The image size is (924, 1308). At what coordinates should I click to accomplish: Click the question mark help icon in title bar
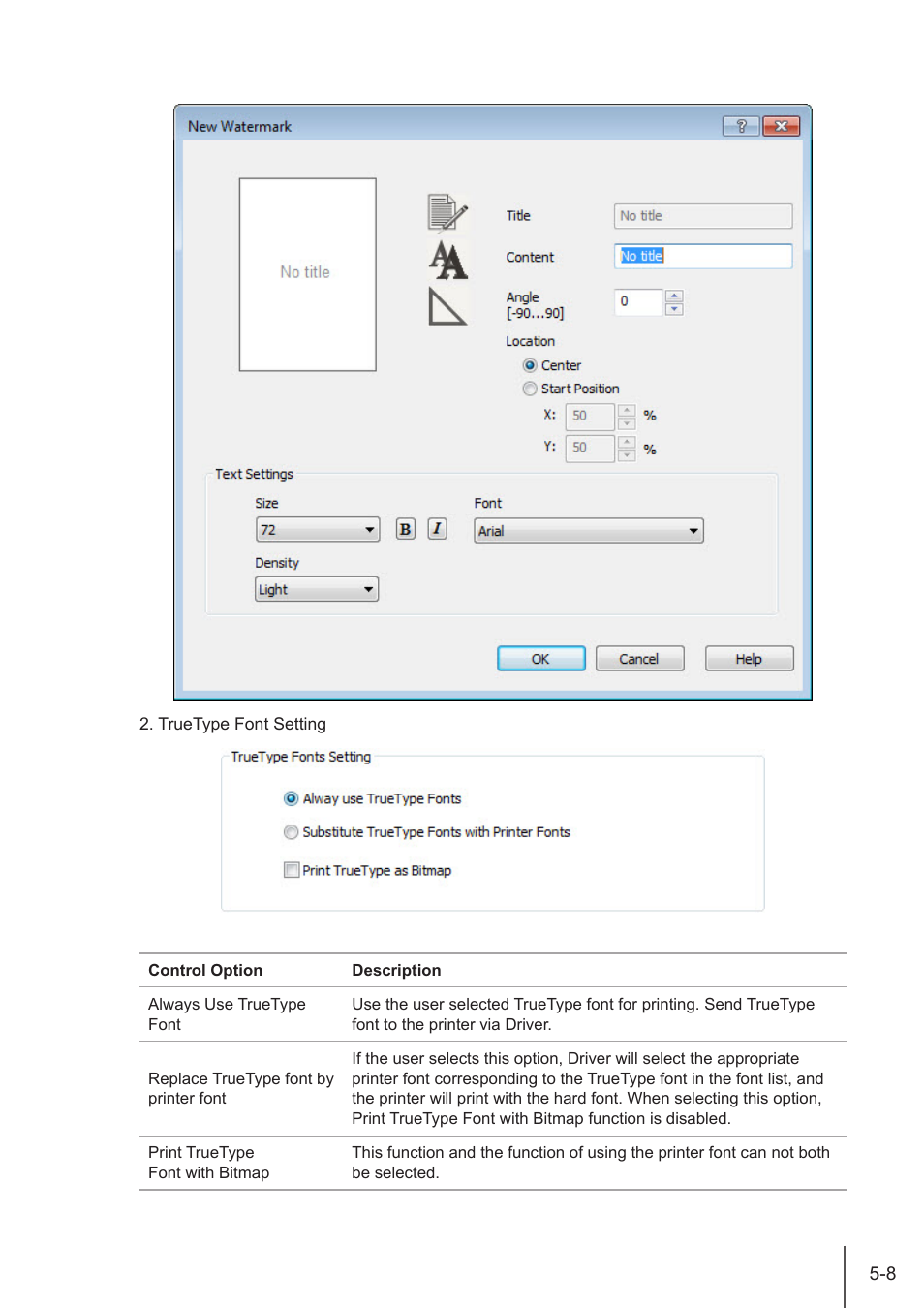click(x=741, y=126)
